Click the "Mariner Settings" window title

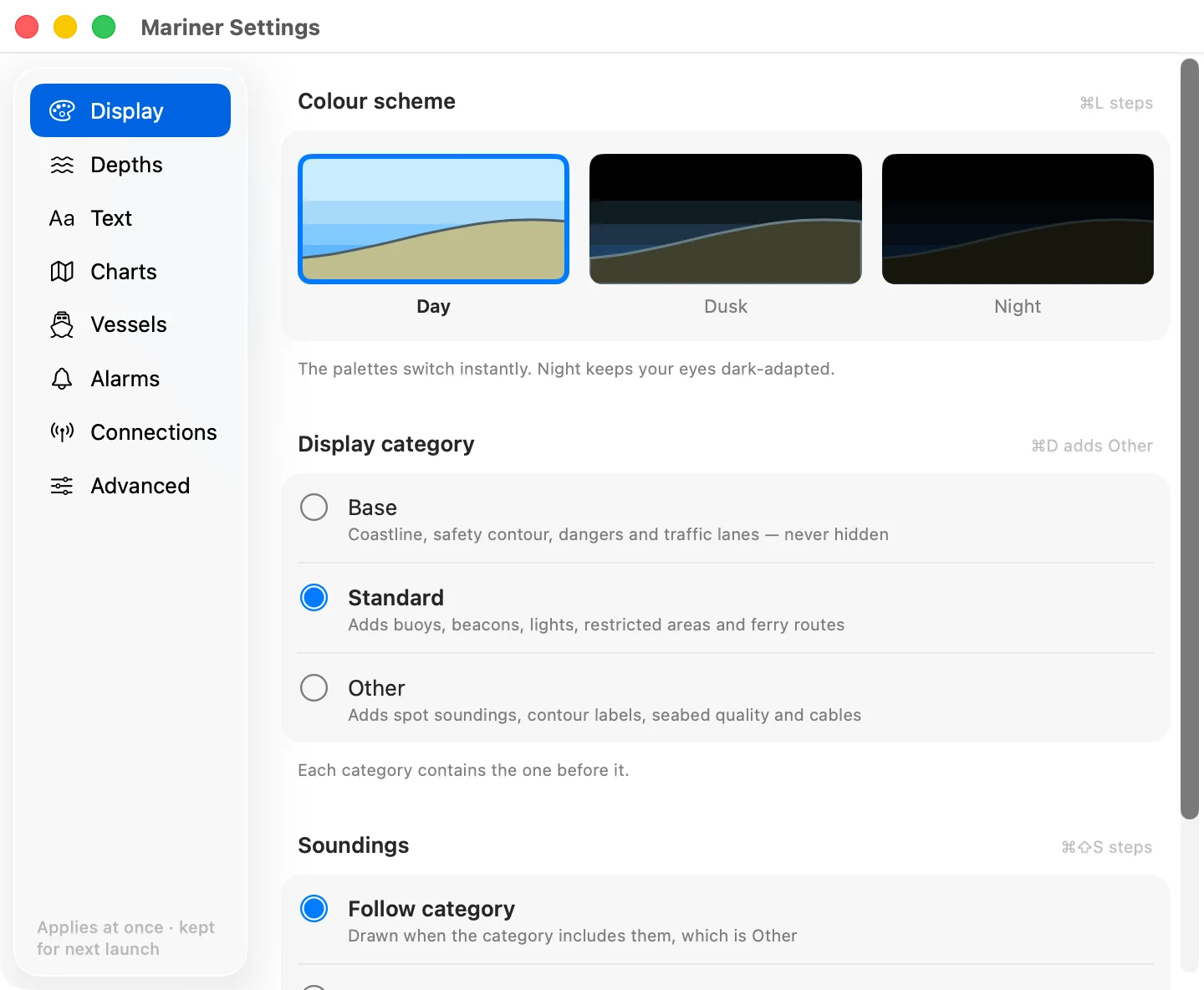click(x=231, y=28)
